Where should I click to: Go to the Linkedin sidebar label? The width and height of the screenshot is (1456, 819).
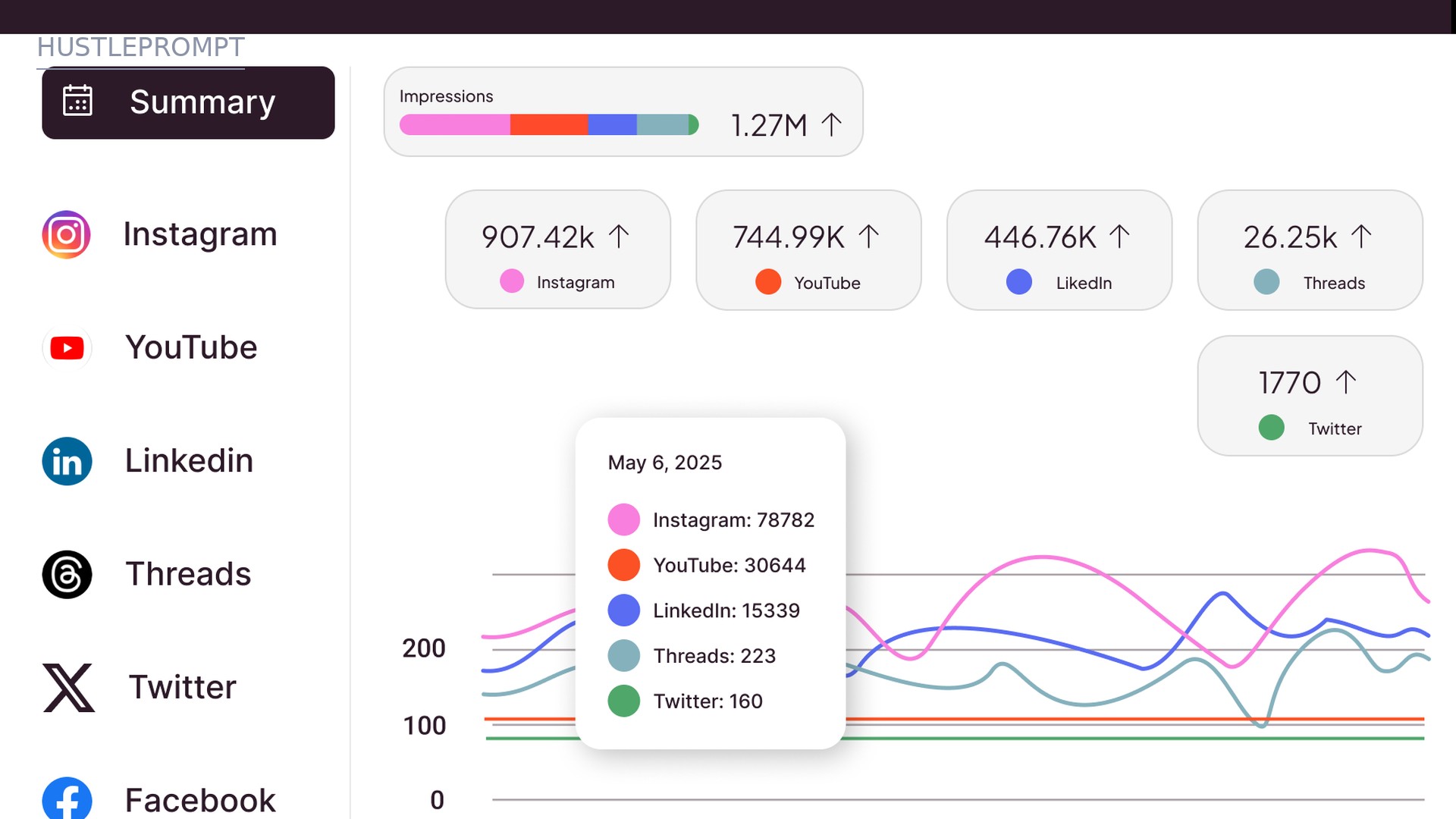coord(189,461)
